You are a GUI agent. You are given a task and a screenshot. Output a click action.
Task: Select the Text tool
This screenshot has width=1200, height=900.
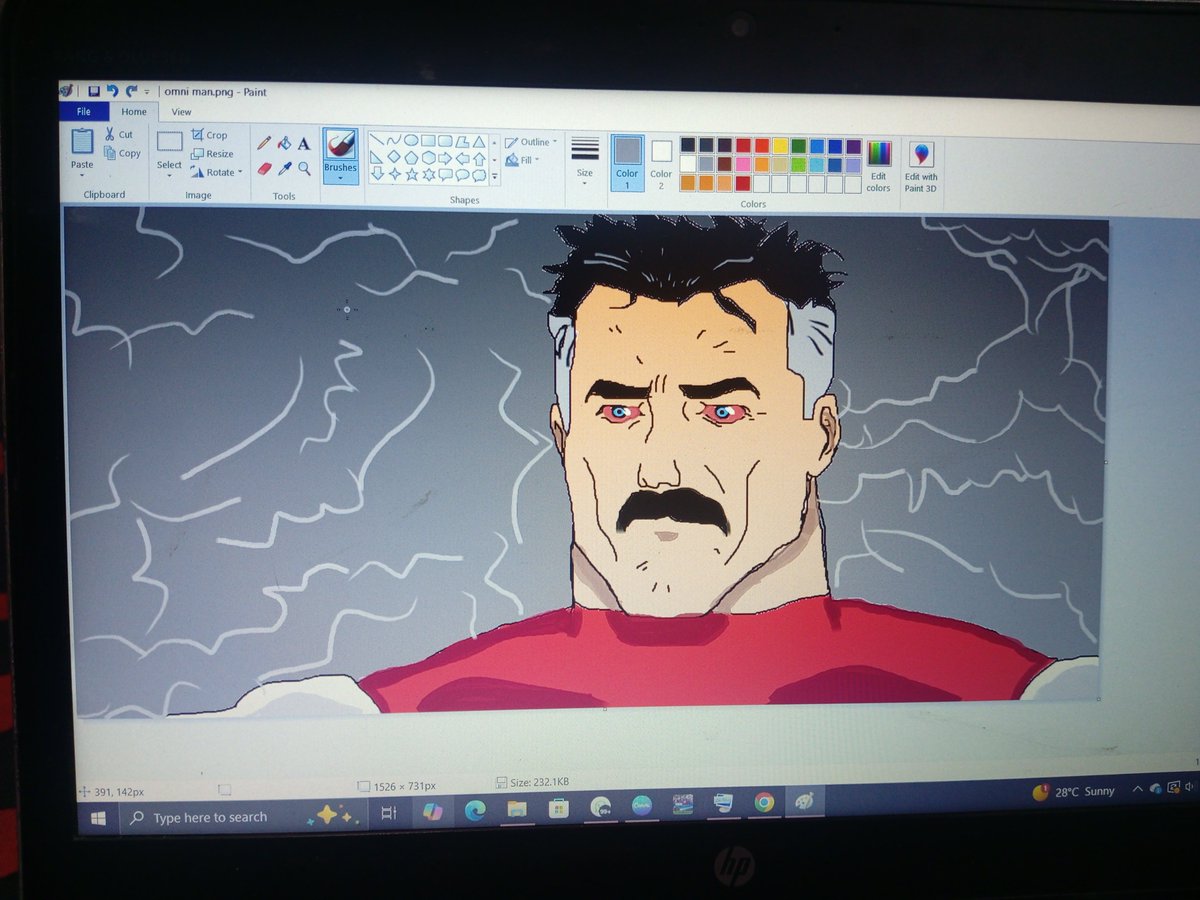(x=304, y=143)
